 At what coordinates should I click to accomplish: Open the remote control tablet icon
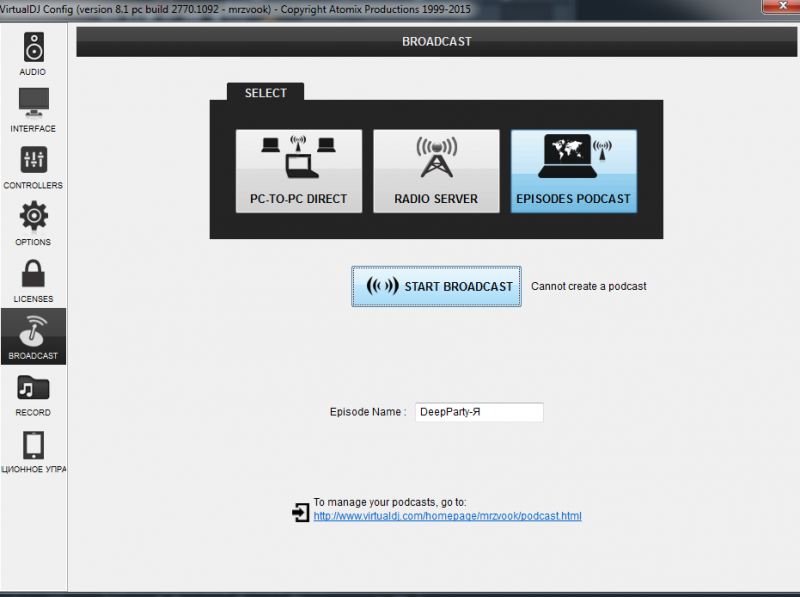(34, 445)
